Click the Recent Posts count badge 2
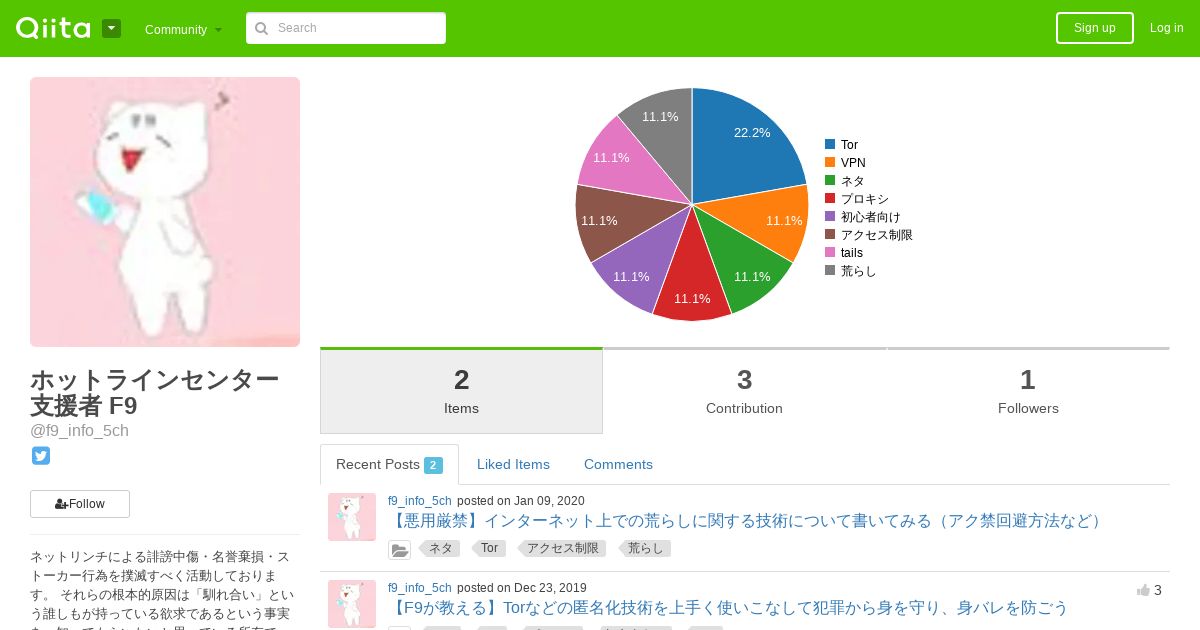This screenshot has height=630, width=1200. click(x=433, y=465)
